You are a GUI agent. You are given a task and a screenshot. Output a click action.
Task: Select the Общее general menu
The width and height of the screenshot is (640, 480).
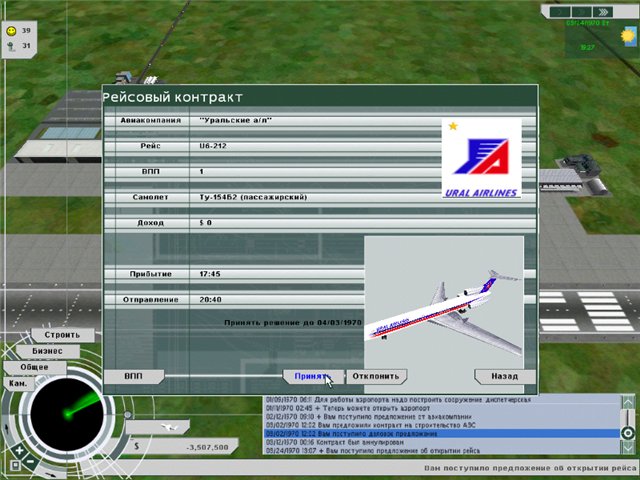[35, 367]
